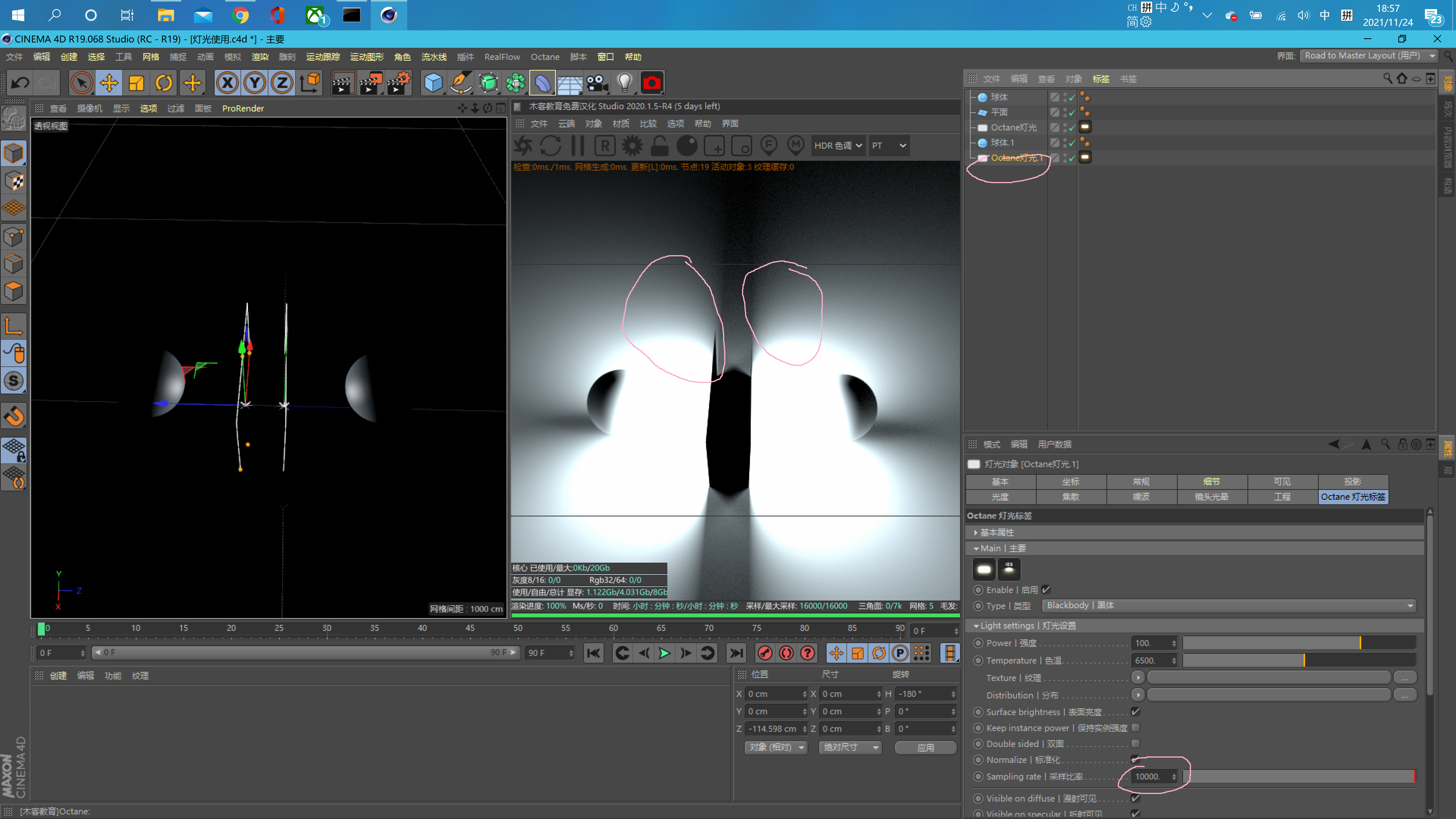1456x819 pixels.
Task: Click Octane restart render icon
Action: pos(551,146)
